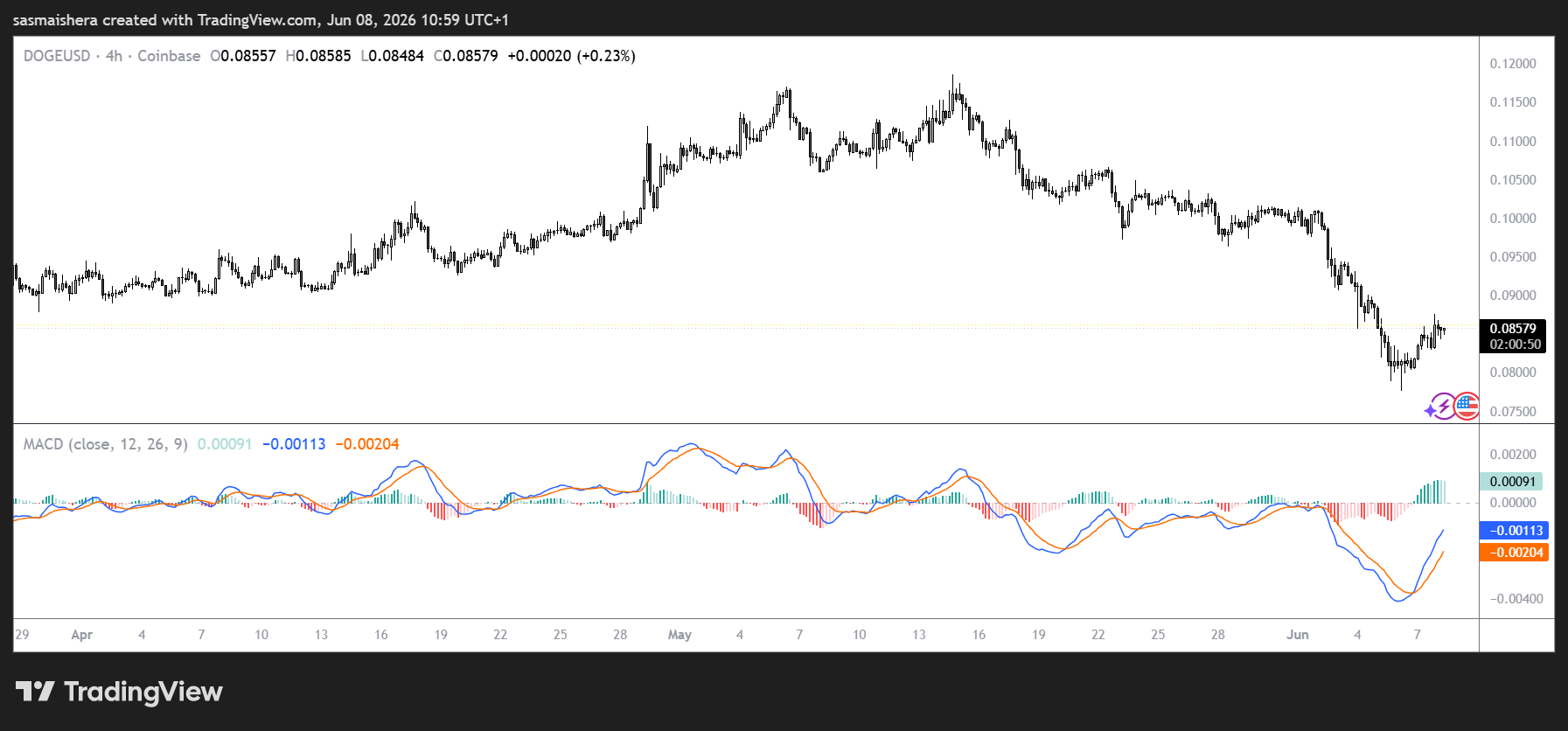Click the 29 date label on the time axis
Viewport: 1568px width, 731px height.
tap(22, 635)
